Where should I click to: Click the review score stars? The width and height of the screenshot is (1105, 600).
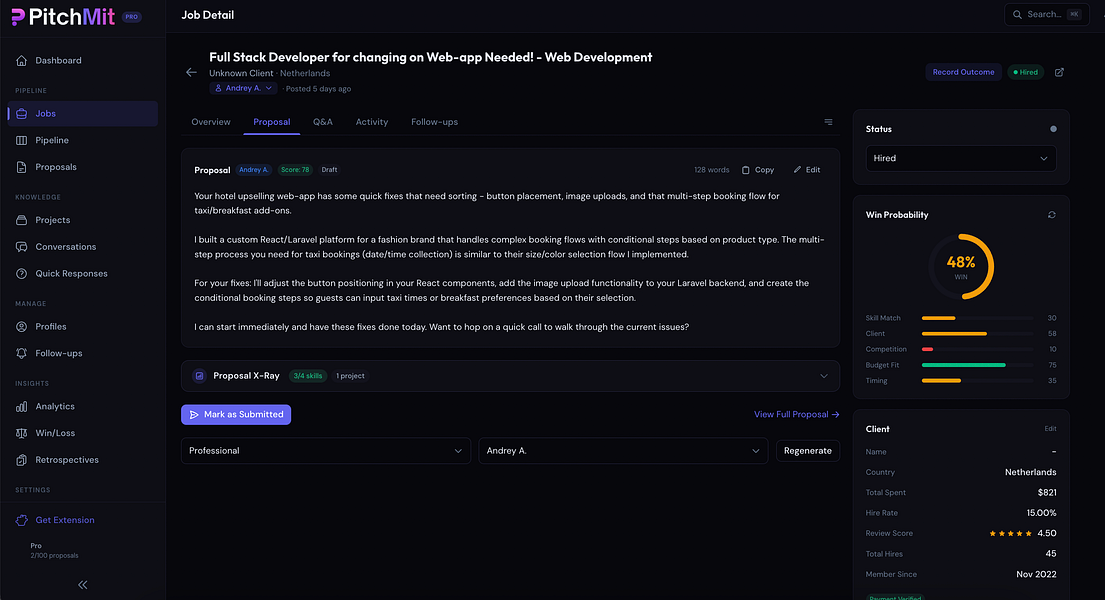pyautogui.click(x=1011, y=534)
